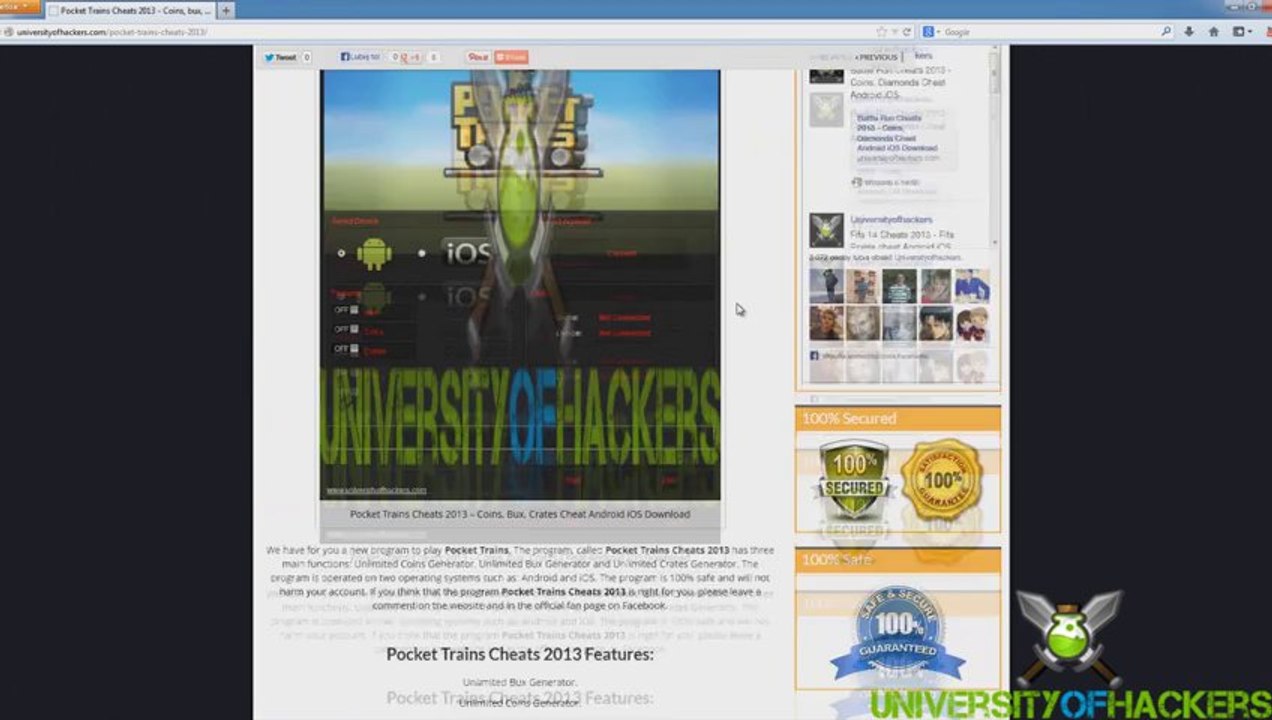Click the 'Unlimited Bux Generator.' text
This screenshot has height=720, width=1272.
(520, 682)
